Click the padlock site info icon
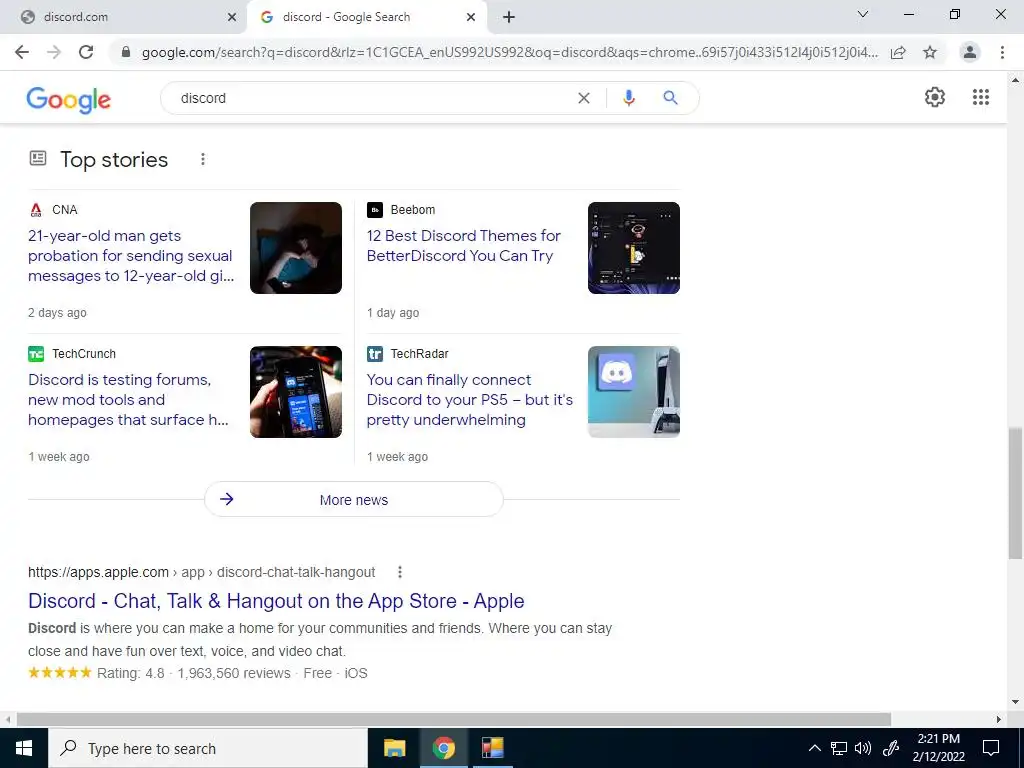The height and width of the screenshot is (768, 1024). click(126, 52)
